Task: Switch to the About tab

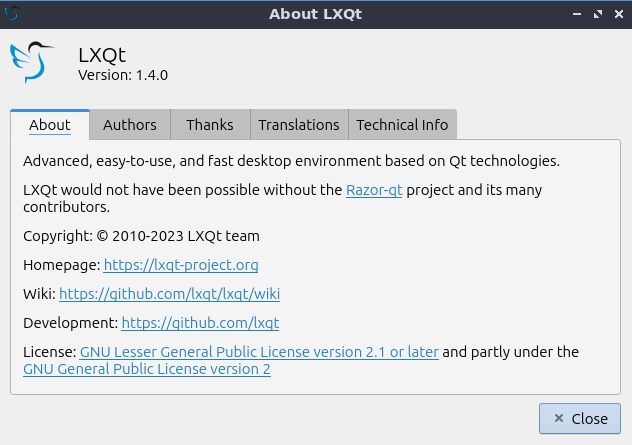Action: click(50, 125)
